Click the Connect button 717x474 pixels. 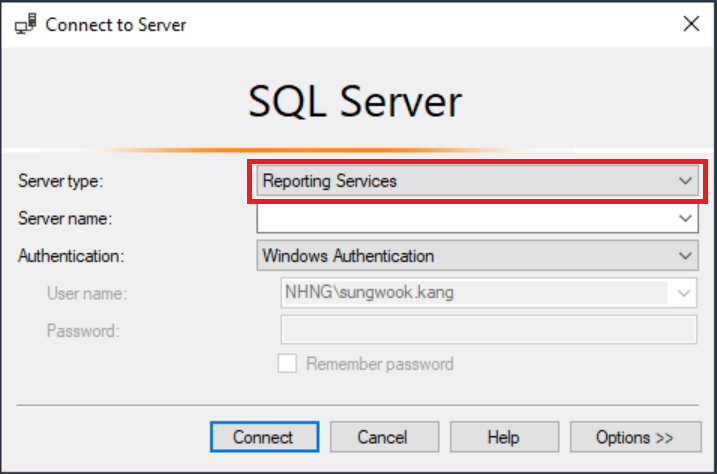pyautogui.click(x=264, y=437)
